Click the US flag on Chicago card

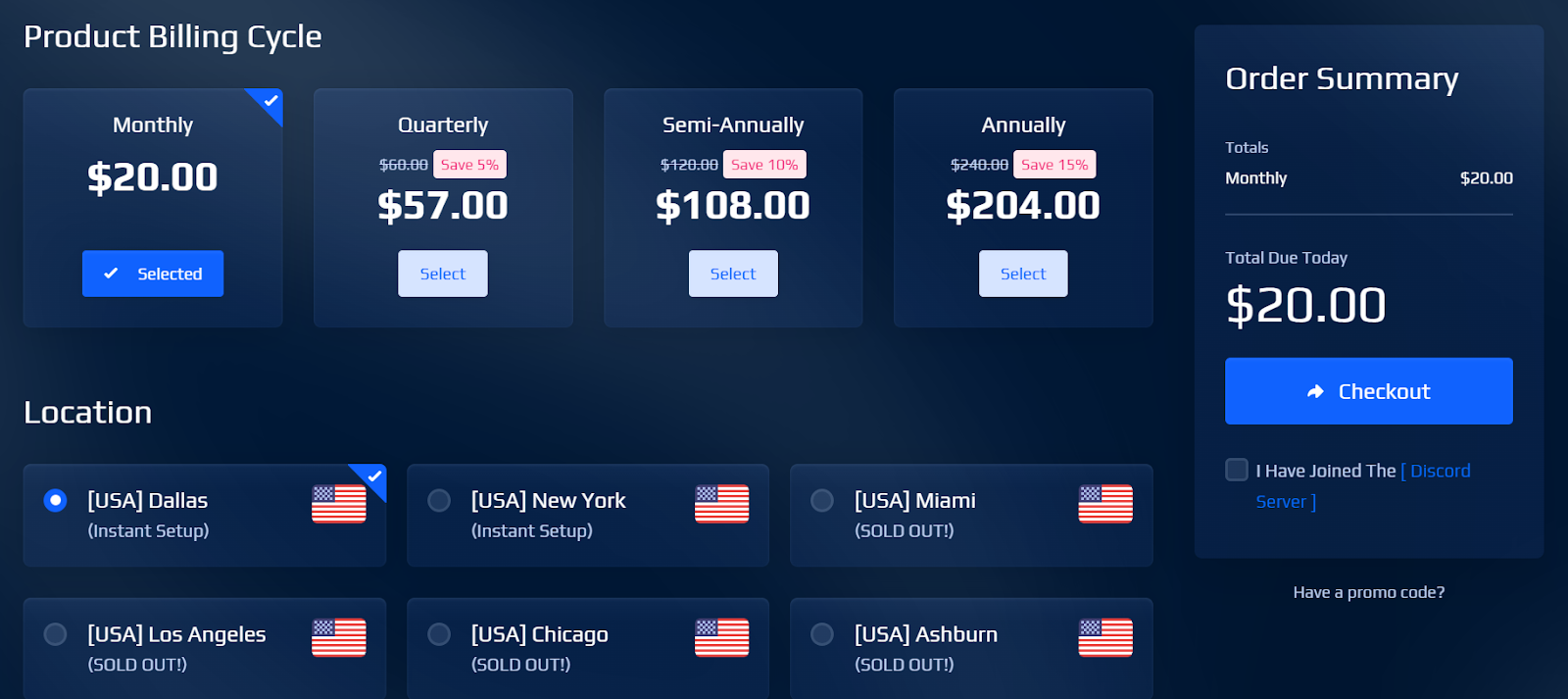tap(722, 637)
